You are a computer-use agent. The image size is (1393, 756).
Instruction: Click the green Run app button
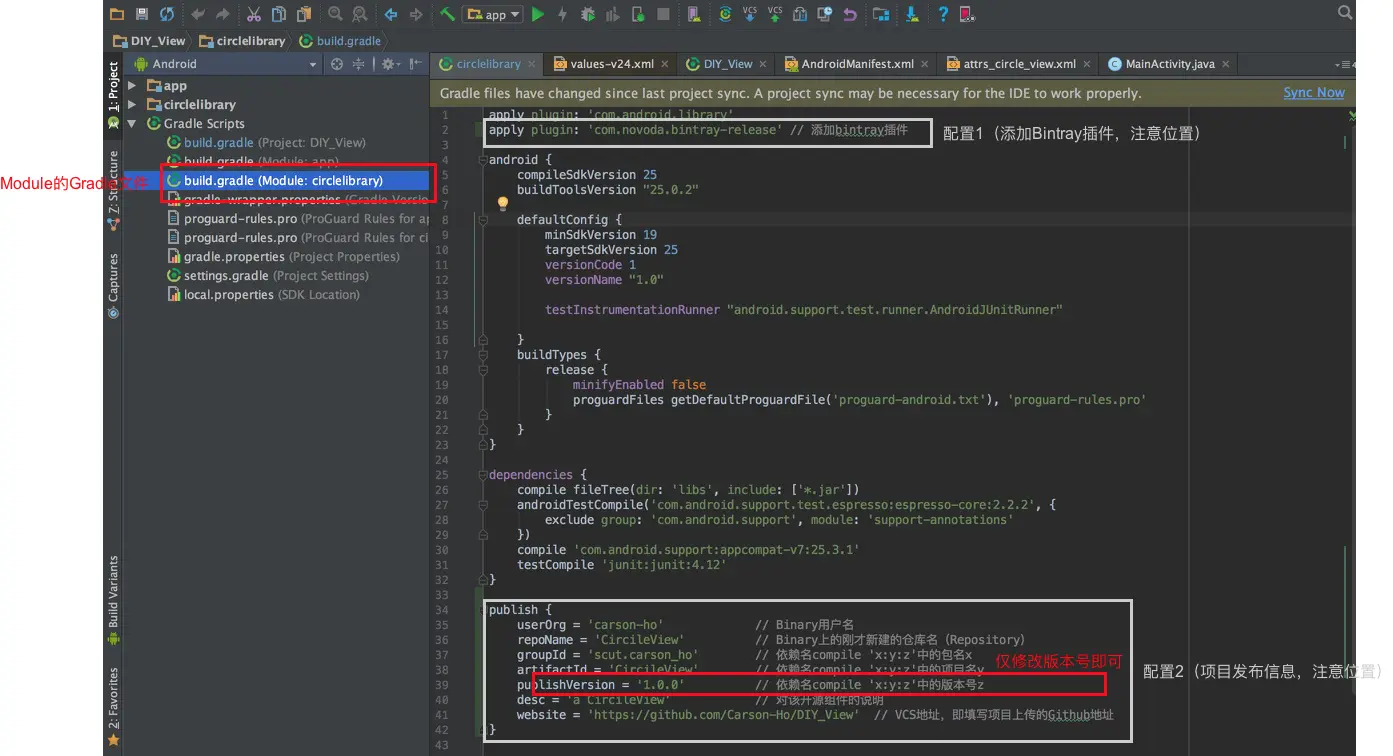pos(538,14)
